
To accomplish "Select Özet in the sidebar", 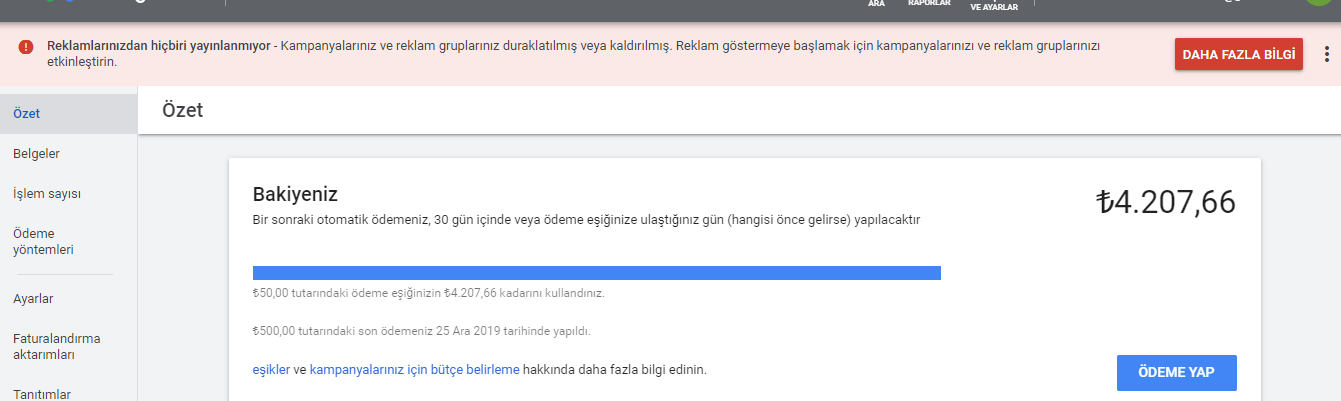I will click(x=68, y=114).
